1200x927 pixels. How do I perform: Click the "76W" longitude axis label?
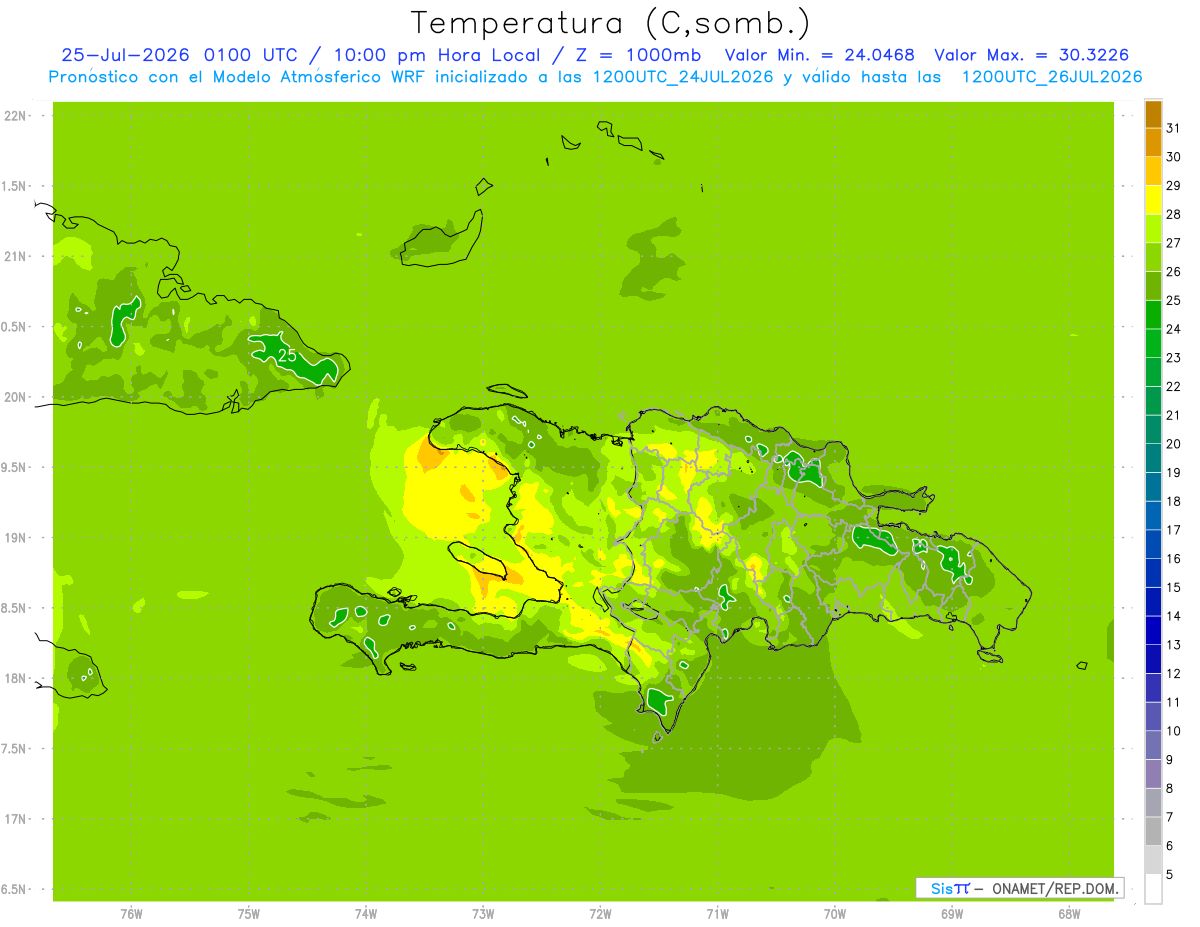(131, 914)
